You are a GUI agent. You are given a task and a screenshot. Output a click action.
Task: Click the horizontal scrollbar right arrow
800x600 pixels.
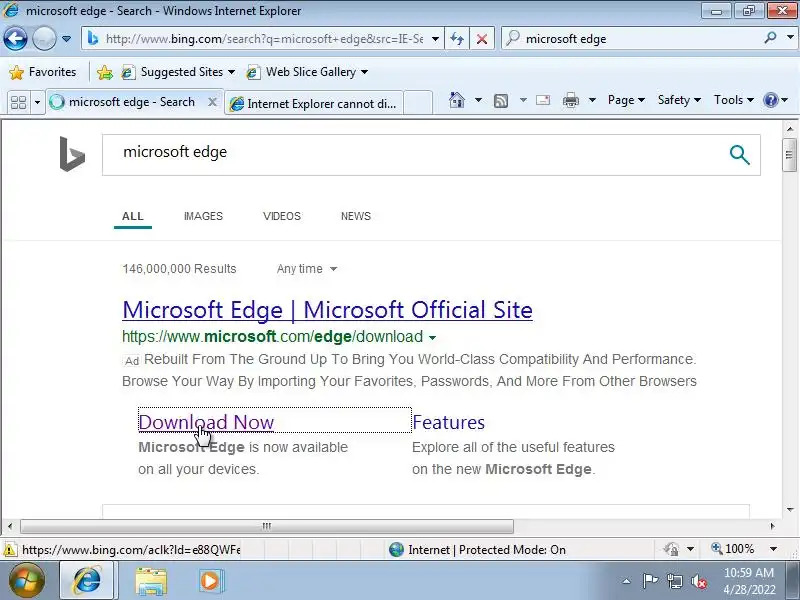coord(772,526)
